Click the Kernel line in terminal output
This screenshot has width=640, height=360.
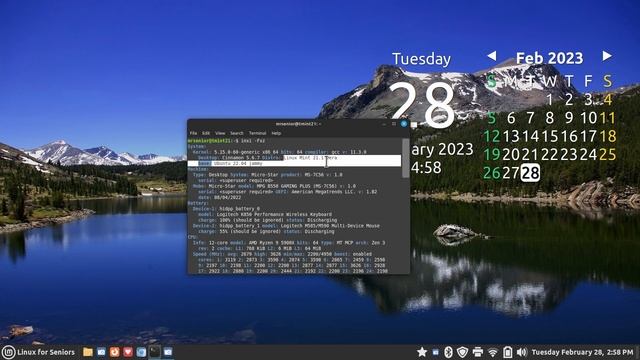pos(280,152)
